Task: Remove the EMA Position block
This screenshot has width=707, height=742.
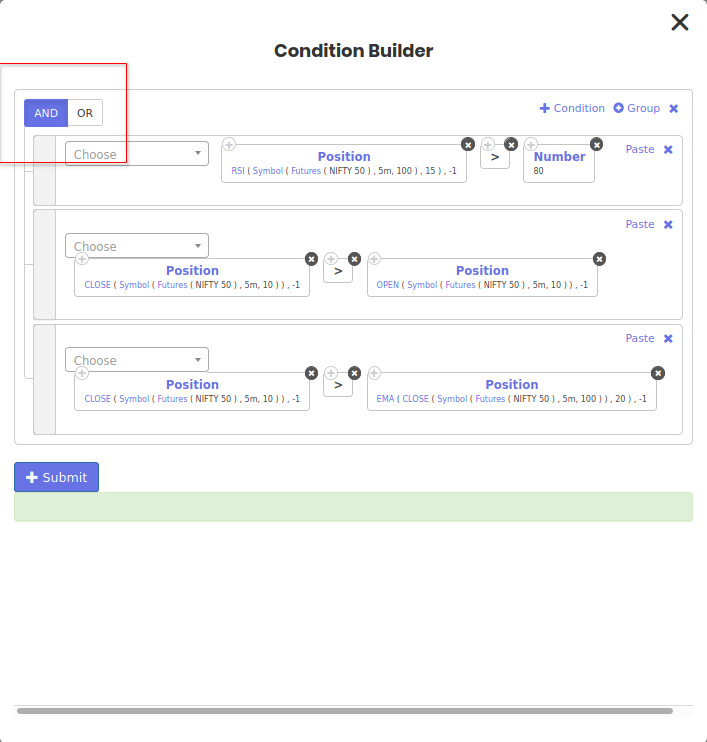Action: pyautogui.click(x=658, y=372)
